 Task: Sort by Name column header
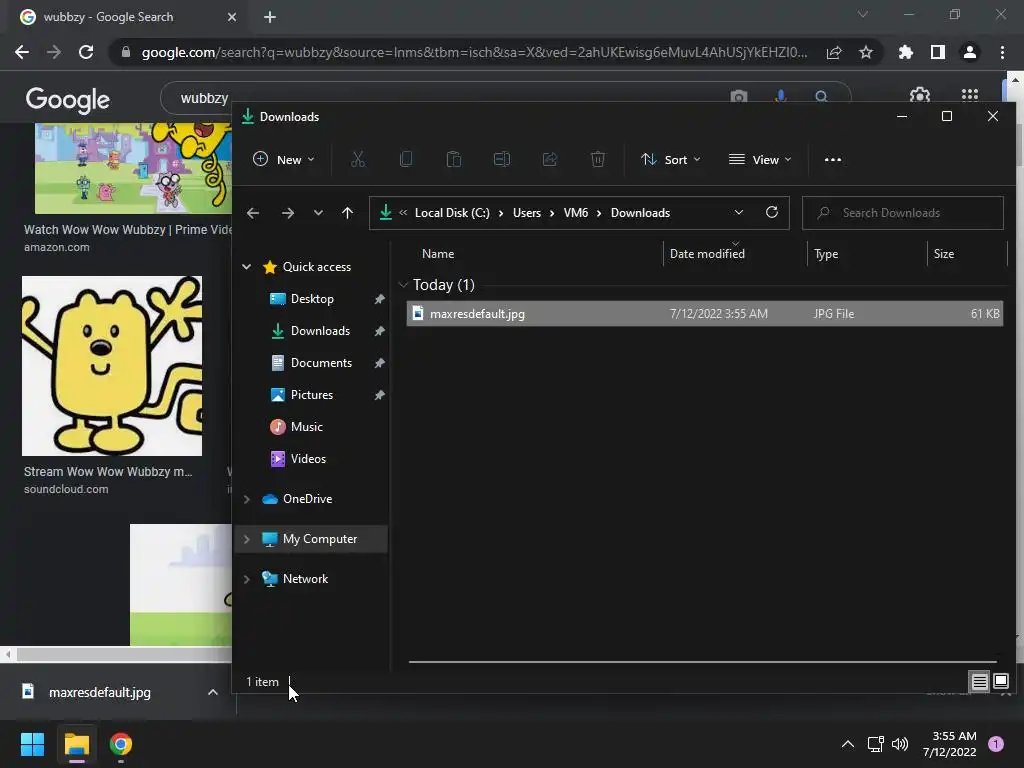(438, 254)
